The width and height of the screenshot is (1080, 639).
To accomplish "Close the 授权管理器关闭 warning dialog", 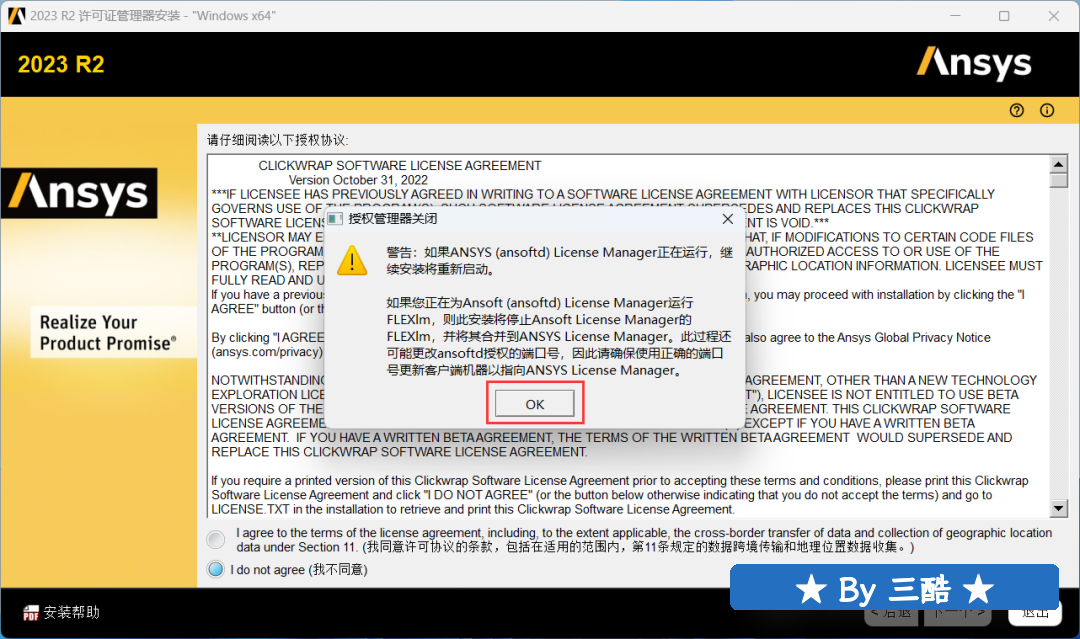I will [x=727, y=219].
